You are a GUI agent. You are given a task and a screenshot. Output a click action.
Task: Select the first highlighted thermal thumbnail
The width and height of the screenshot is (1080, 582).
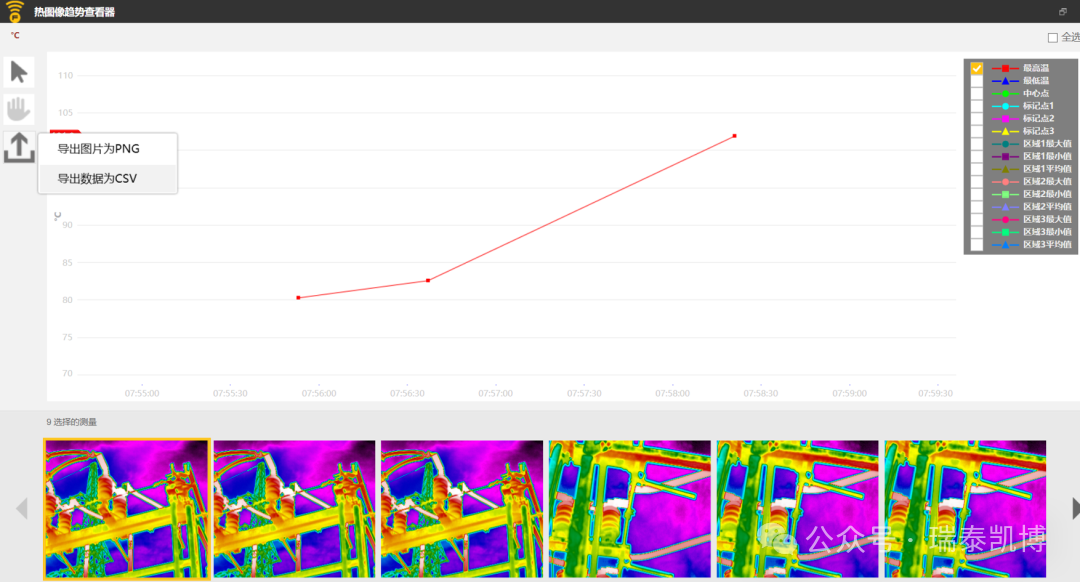coord(126,508)
